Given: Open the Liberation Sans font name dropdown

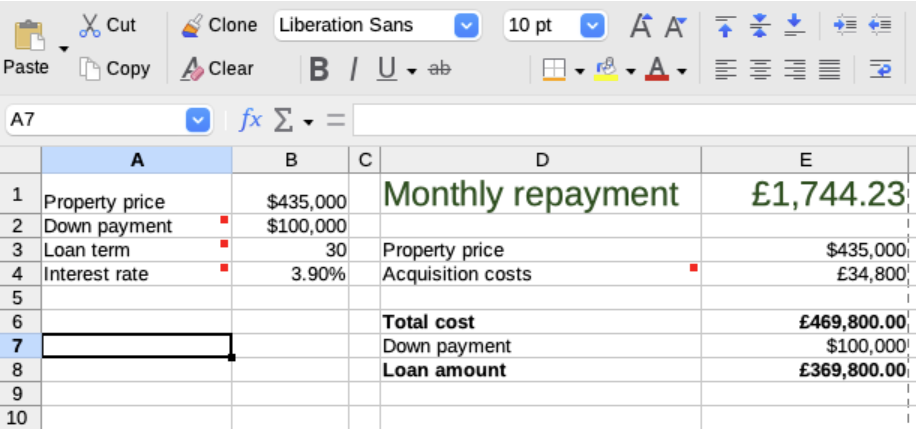Looking at the screenshot, I should pyautogui.click(x=466, y=26).
